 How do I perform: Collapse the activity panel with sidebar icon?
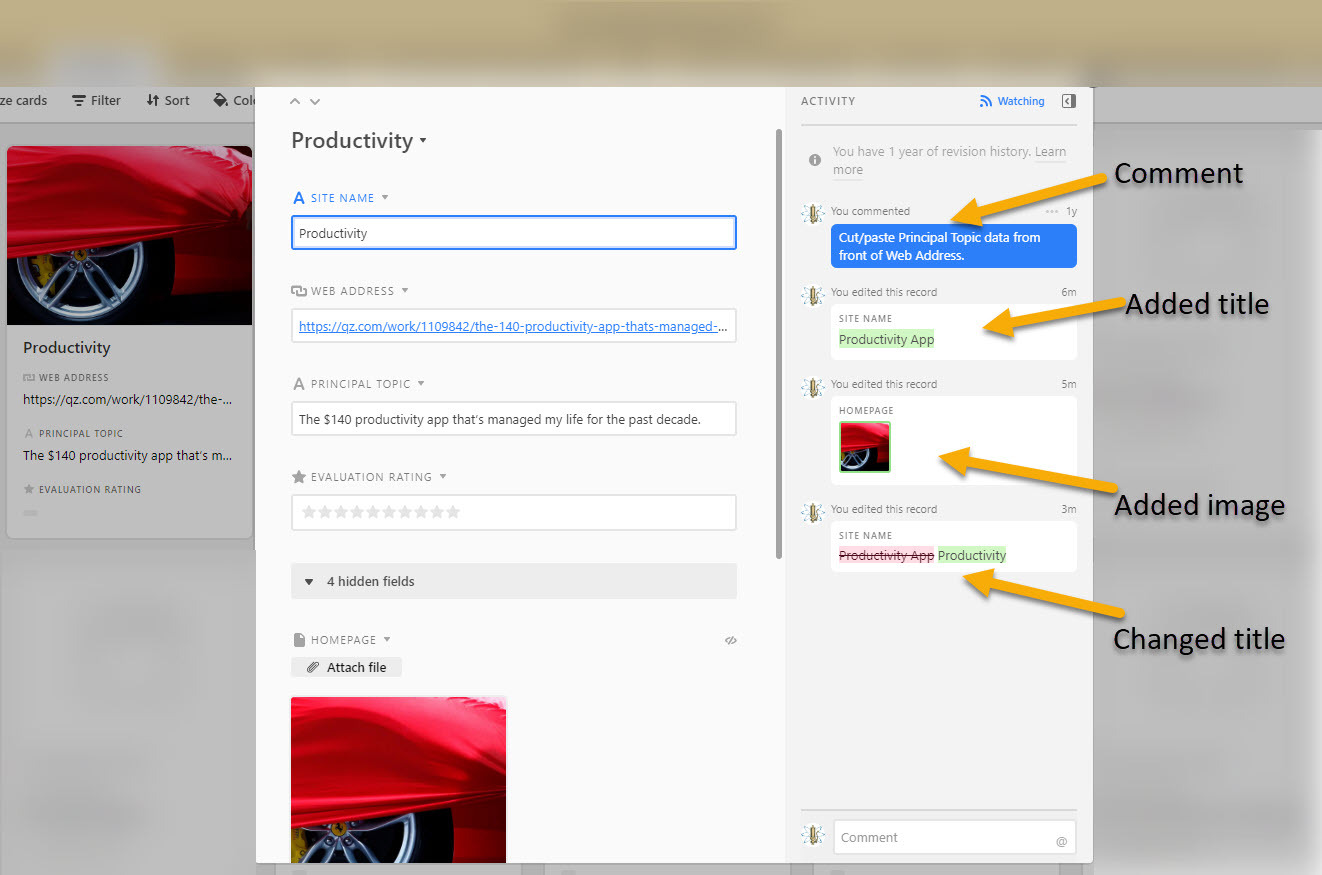pos(1069,101)
